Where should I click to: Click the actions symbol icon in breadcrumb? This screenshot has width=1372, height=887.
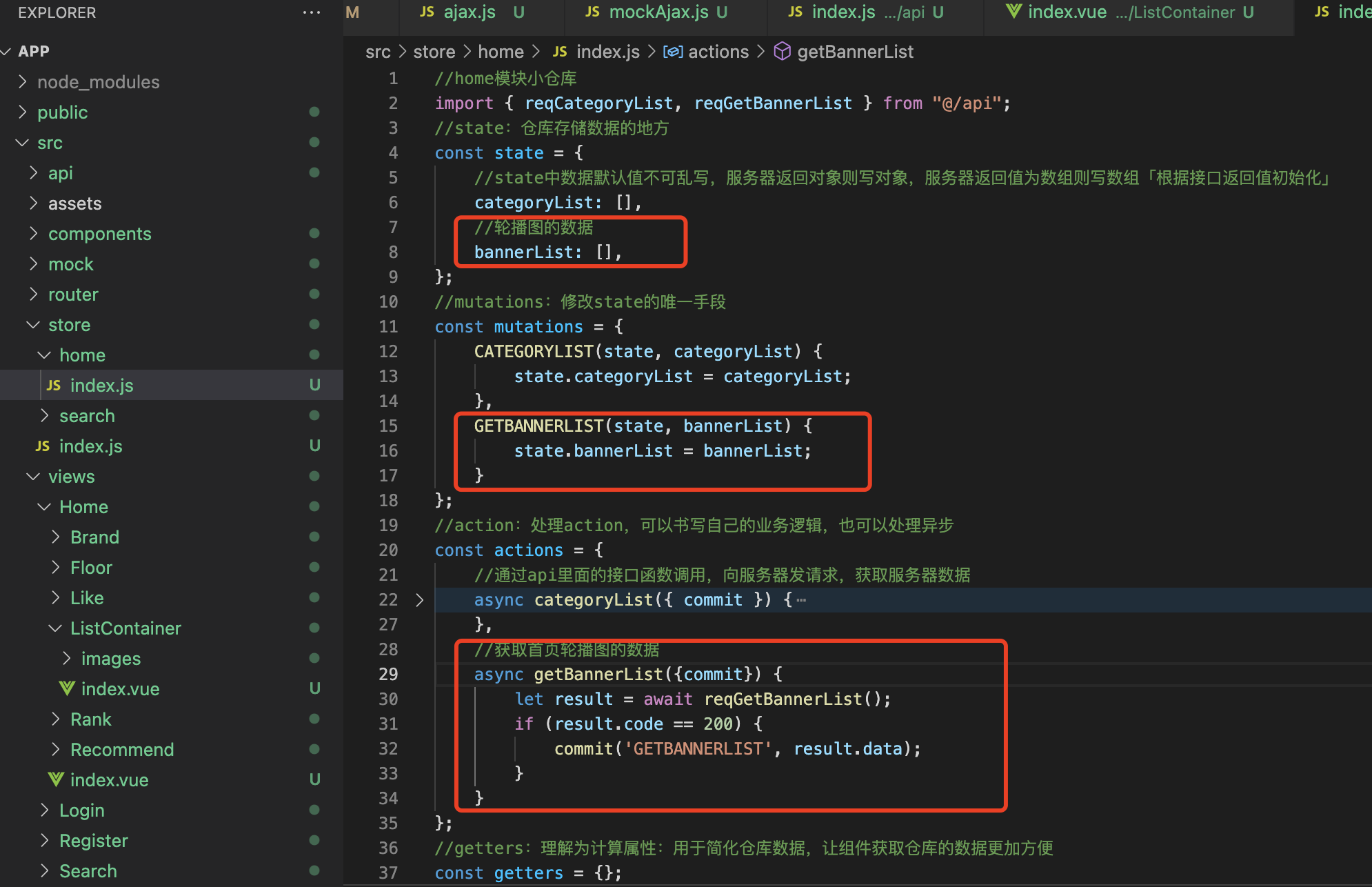(672, 52)
